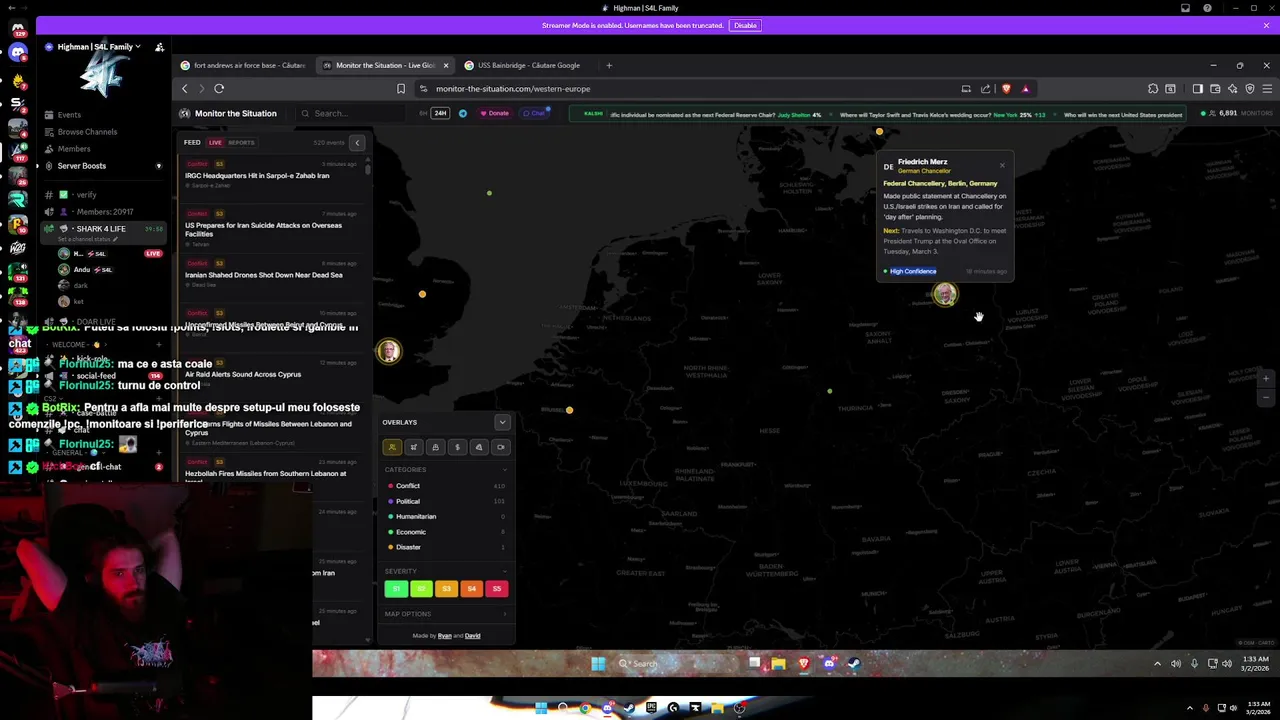The width and height of the screenshot is (1280, 720).
Task: Reload the page
Action: pos(219,89)
